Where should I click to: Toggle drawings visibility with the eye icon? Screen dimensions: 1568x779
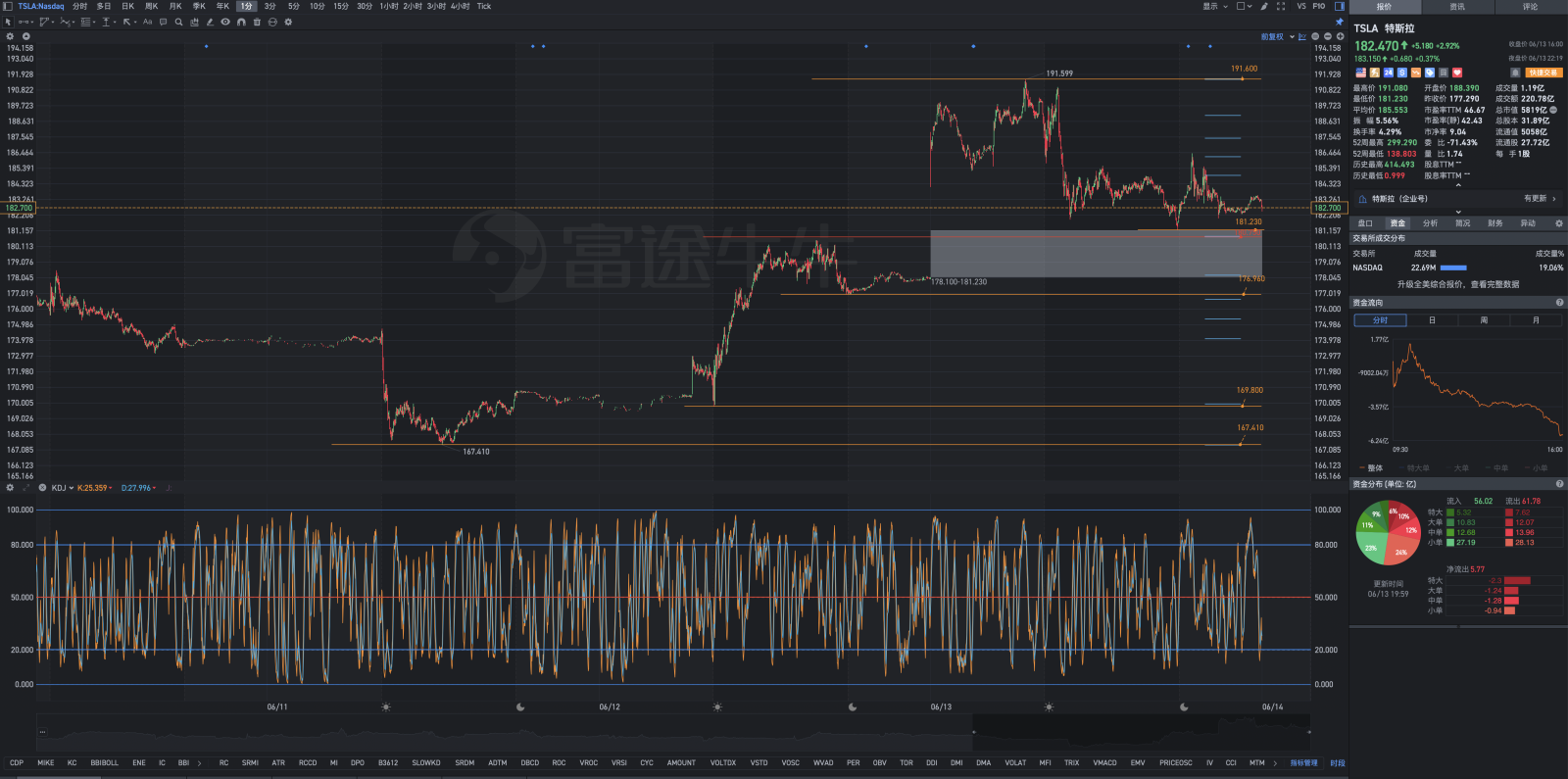point(225,22)
